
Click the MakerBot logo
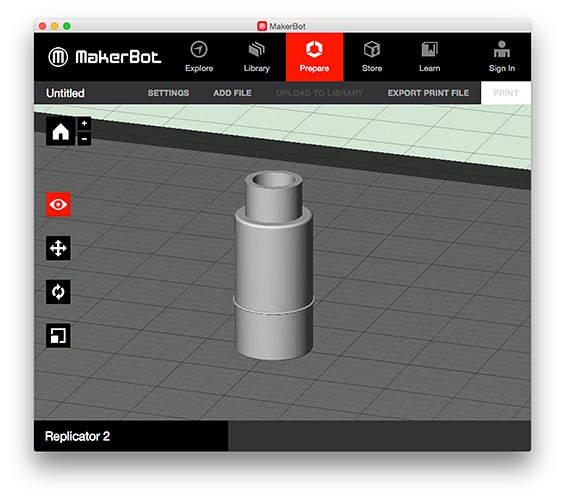point(104,57)
